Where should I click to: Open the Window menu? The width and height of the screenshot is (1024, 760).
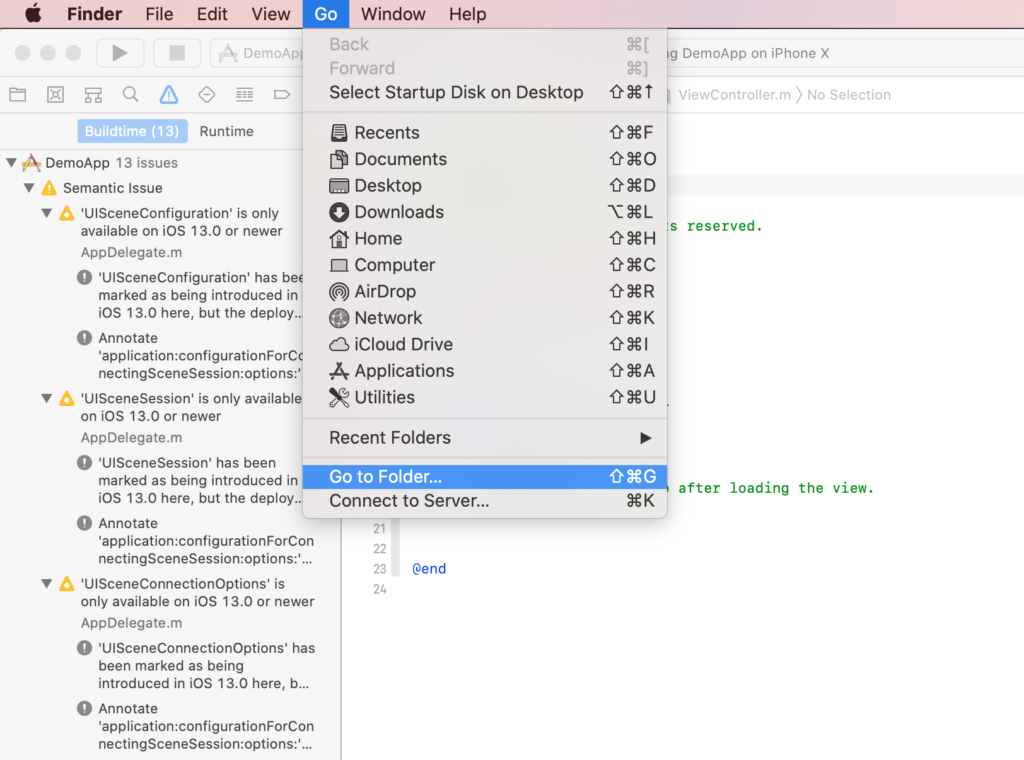(x=393, y=14)
